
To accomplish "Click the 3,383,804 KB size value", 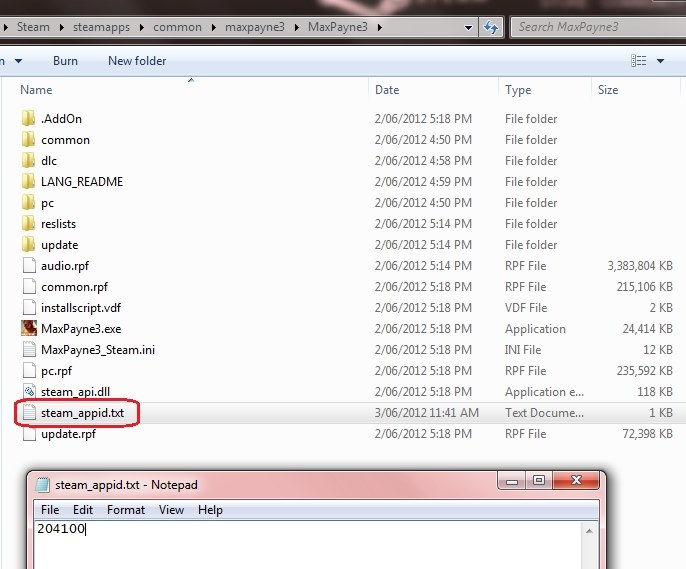I will [x=640, y=266].
